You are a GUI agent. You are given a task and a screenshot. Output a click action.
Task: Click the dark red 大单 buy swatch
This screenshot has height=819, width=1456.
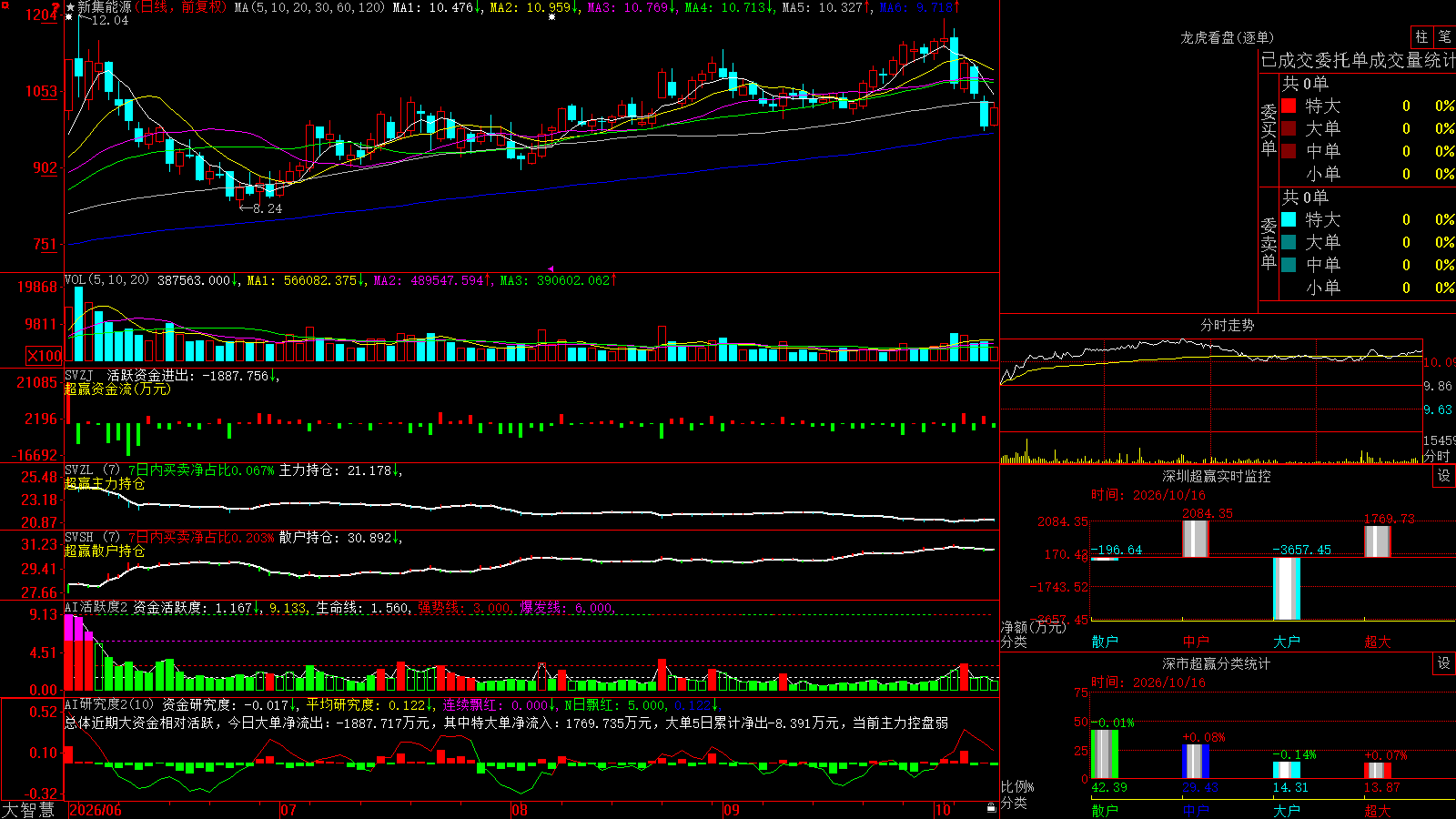coord(1289,128)
